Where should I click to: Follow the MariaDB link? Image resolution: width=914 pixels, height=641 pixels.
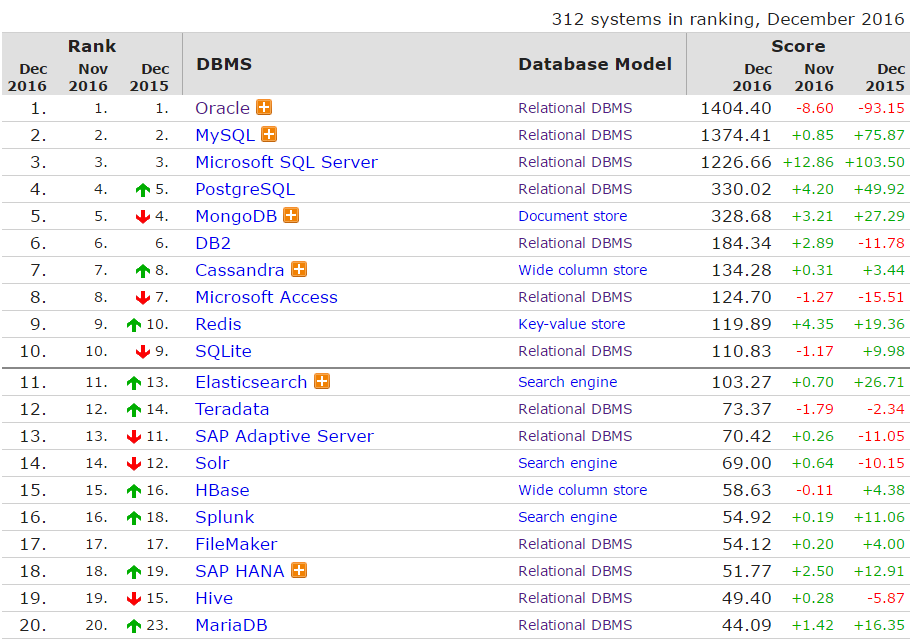(231, 625)
